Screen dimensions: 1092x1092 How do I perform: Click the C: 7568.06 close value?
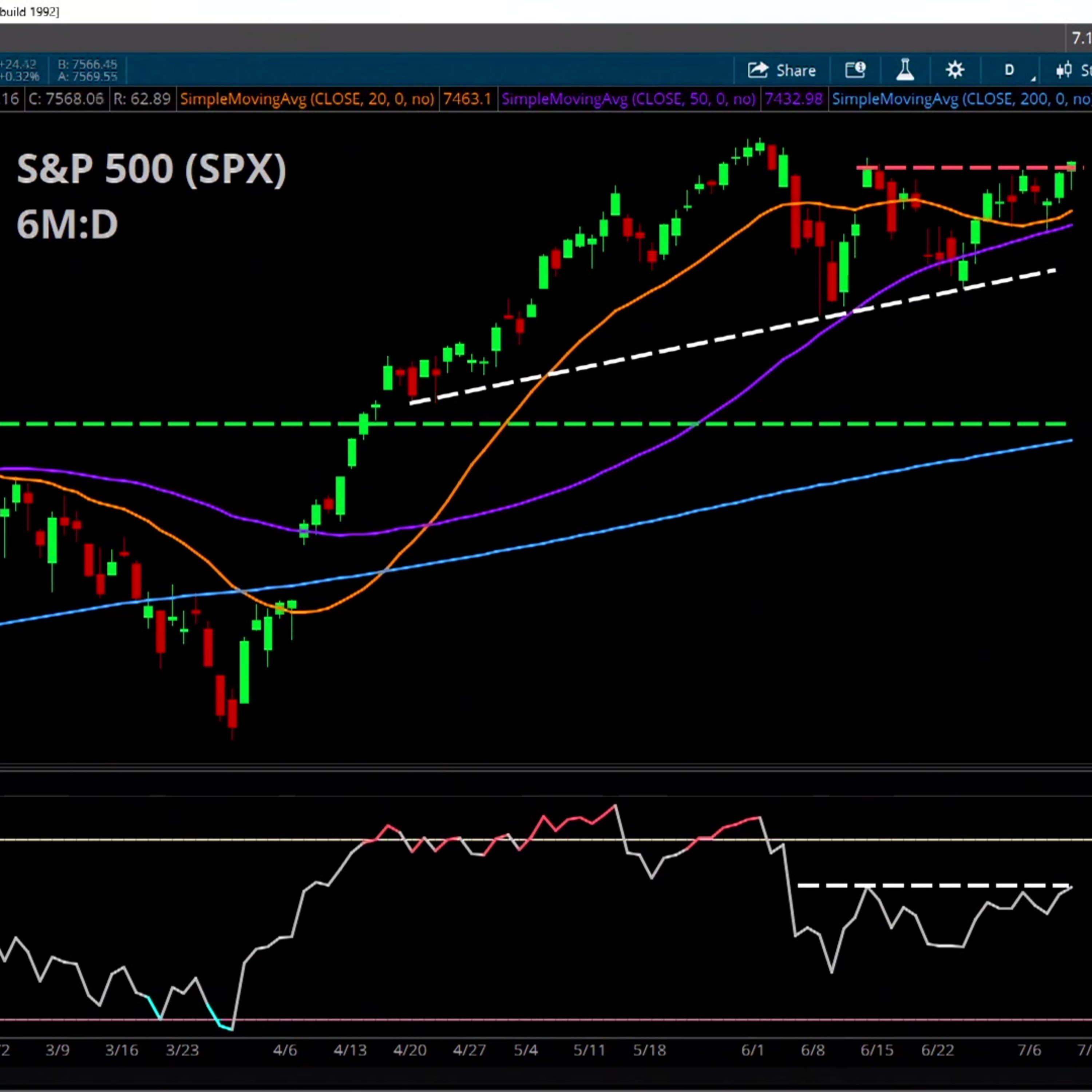pos(66,99)
